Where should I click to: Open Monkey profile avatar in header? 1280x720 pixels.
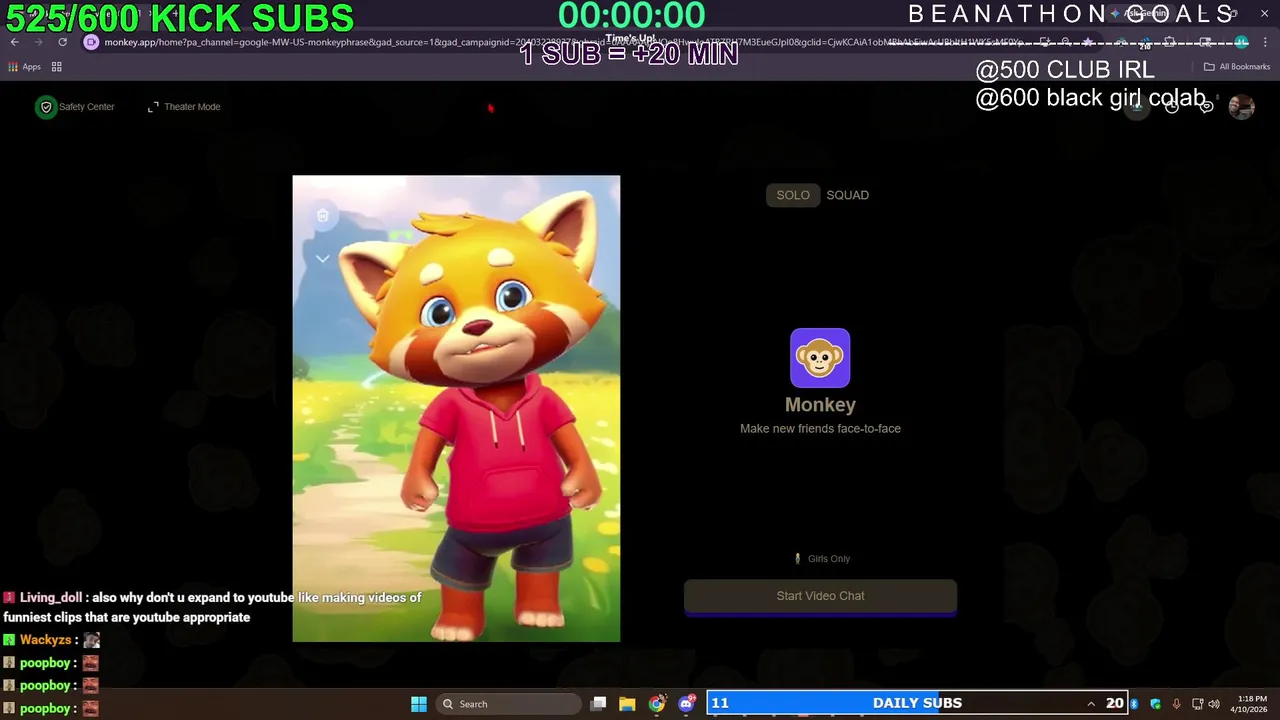[1241, 107]
